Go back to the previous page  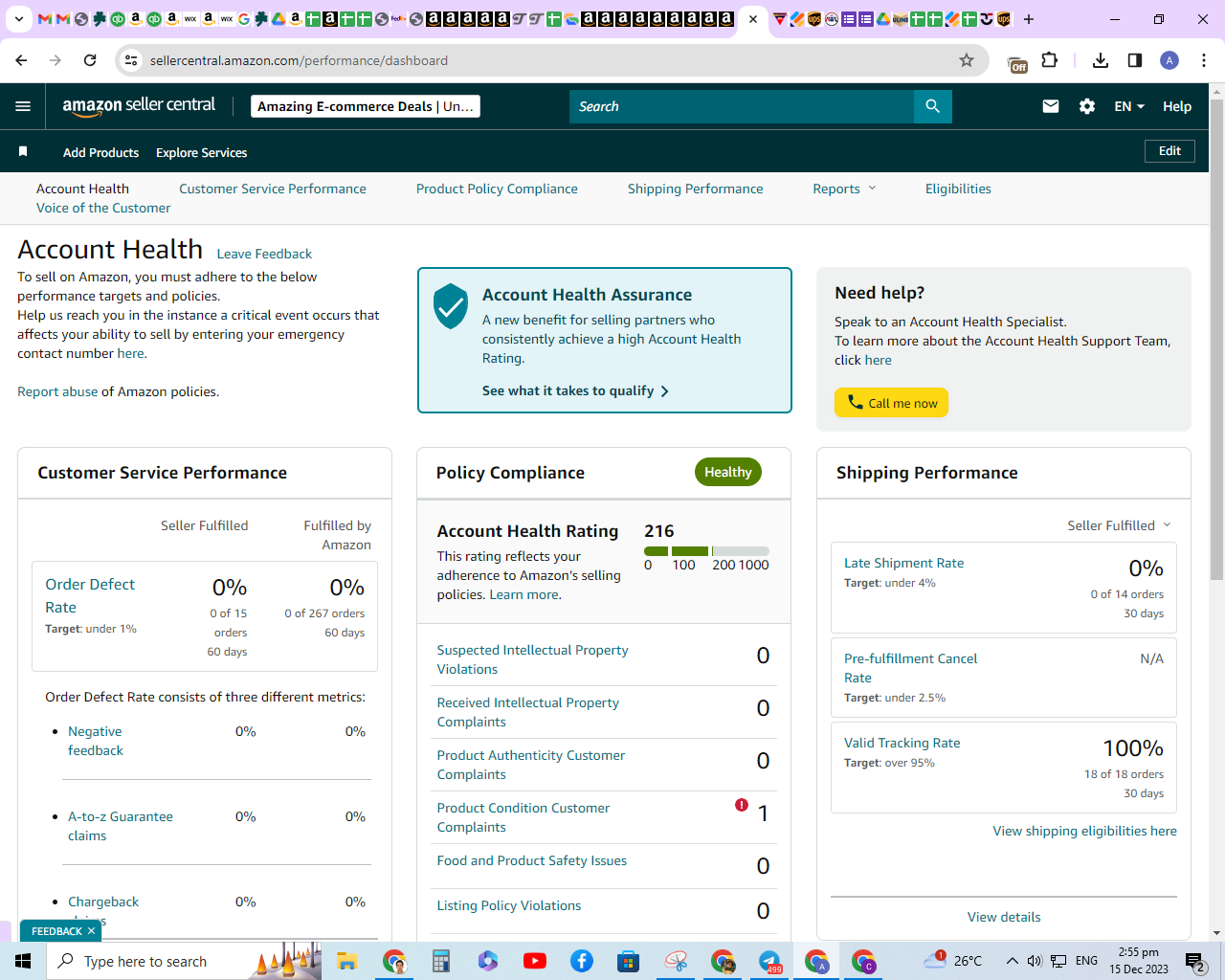pyautogui.click(x=21, y=60)
